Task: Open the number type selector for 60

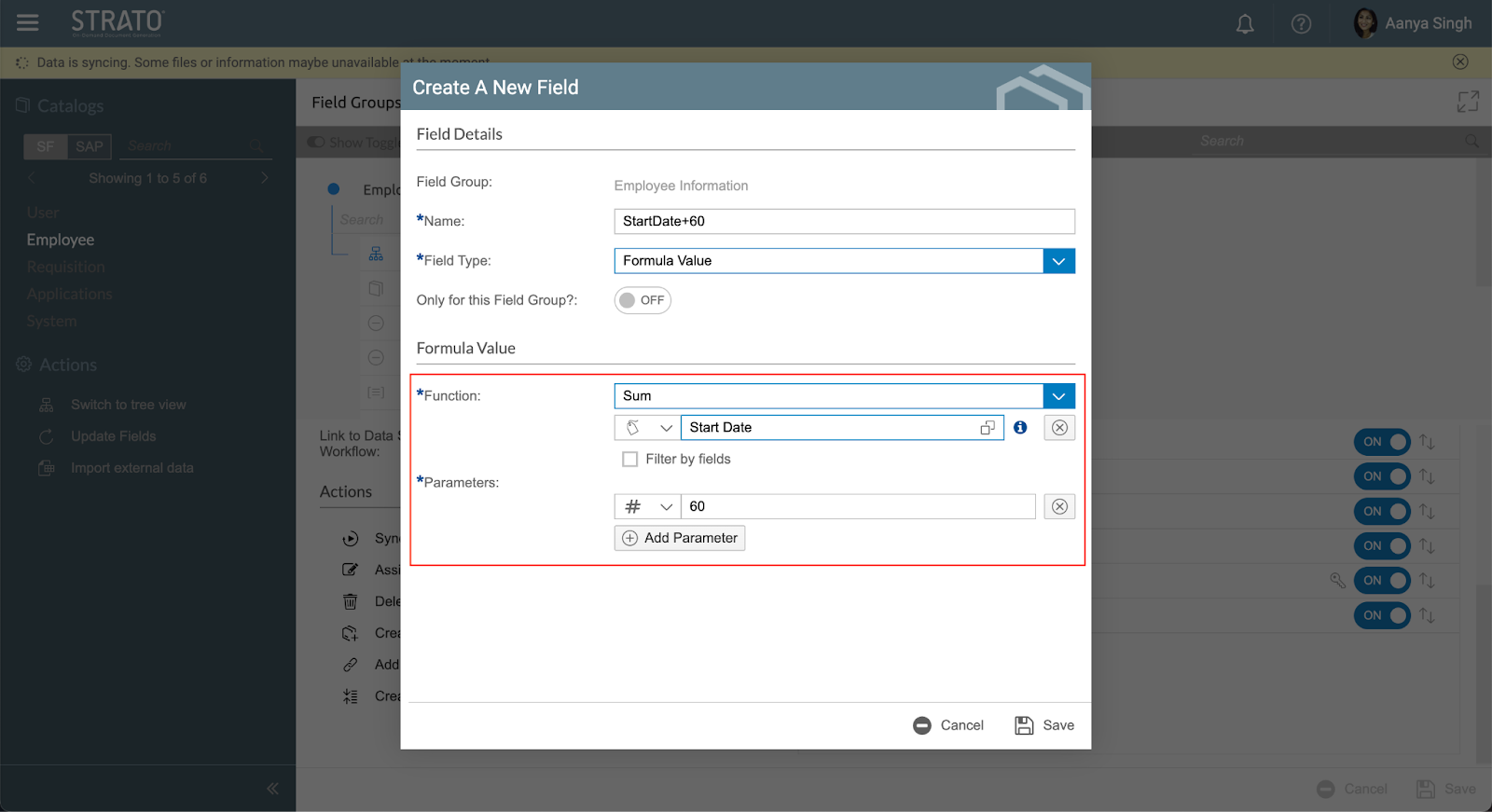Action: [x=647, y=506]
